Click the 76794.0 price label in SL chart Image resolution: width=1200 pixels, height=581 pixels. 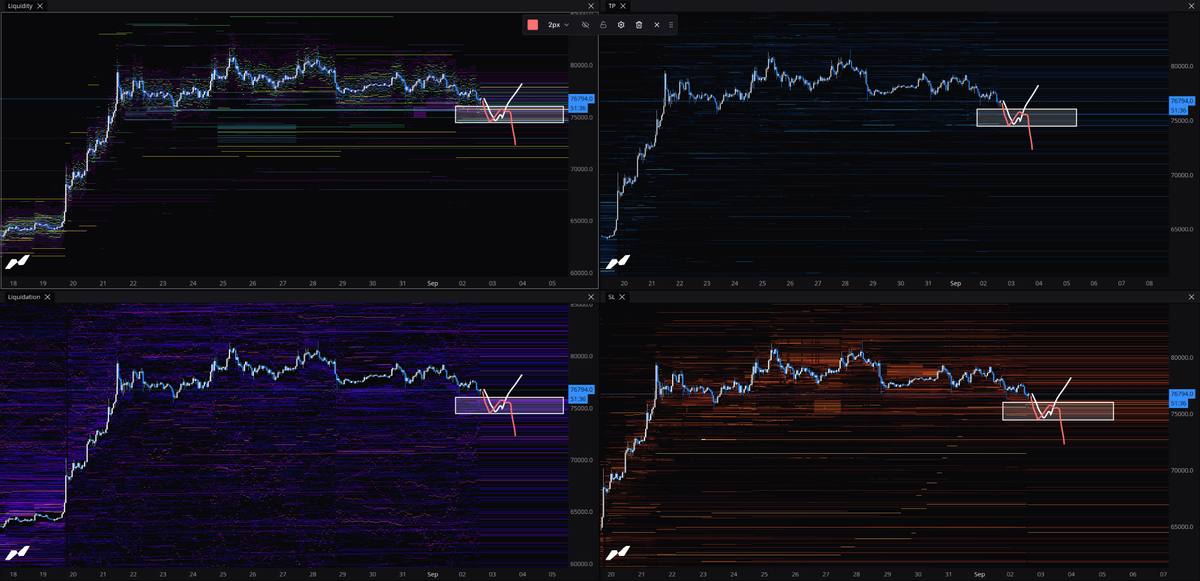(x=1181, y=394)
